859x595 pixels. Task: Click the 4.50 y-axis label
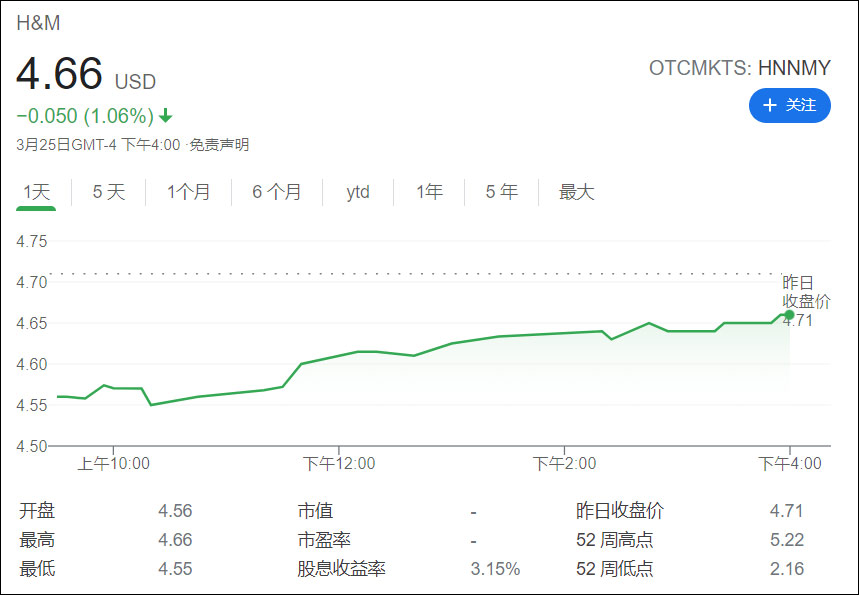tap(32, 446)
